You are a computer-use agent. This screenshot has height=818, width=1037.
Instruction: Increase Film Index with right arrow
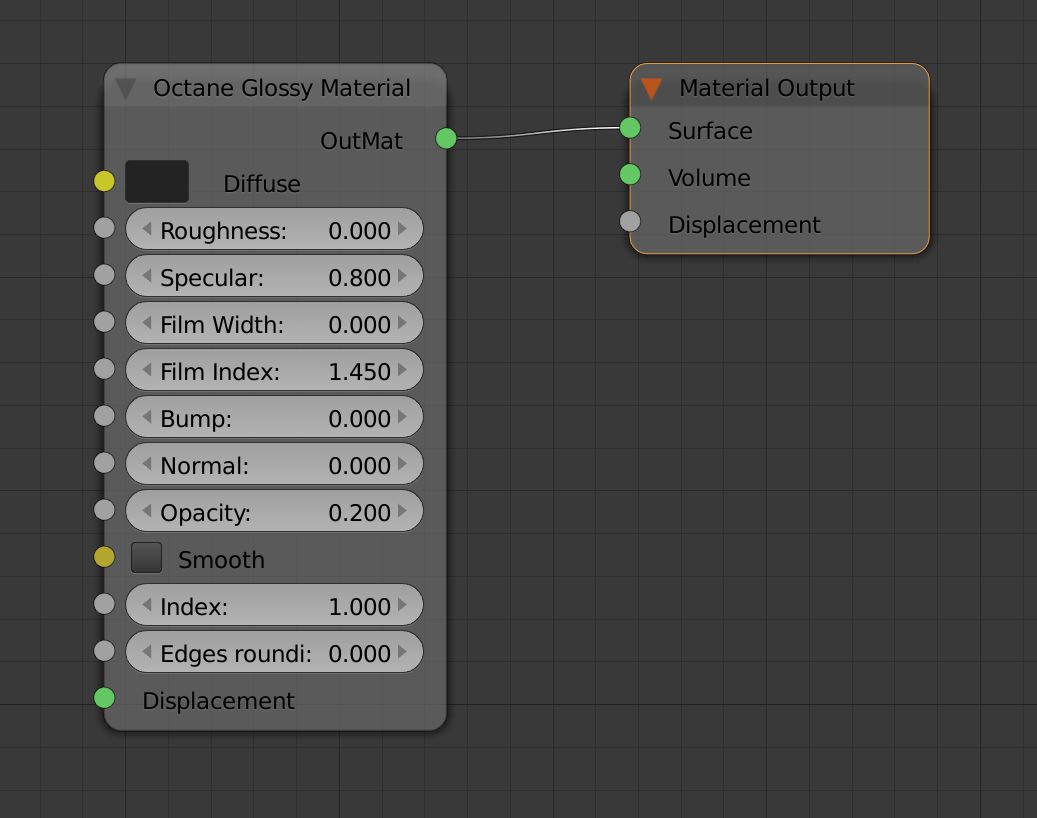click(402, 370)
